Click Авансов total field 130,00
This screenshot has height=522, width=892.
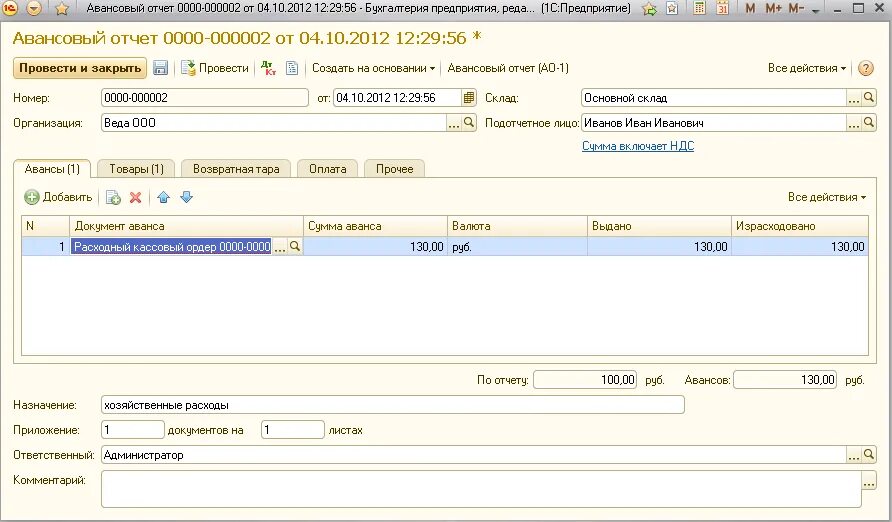785,380
